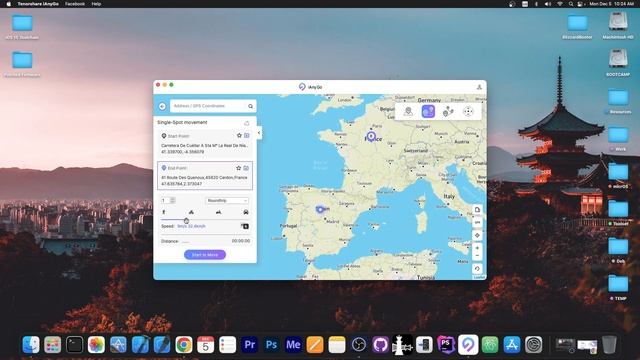Open Media Encoder from the dock

[x=293, y=345]
